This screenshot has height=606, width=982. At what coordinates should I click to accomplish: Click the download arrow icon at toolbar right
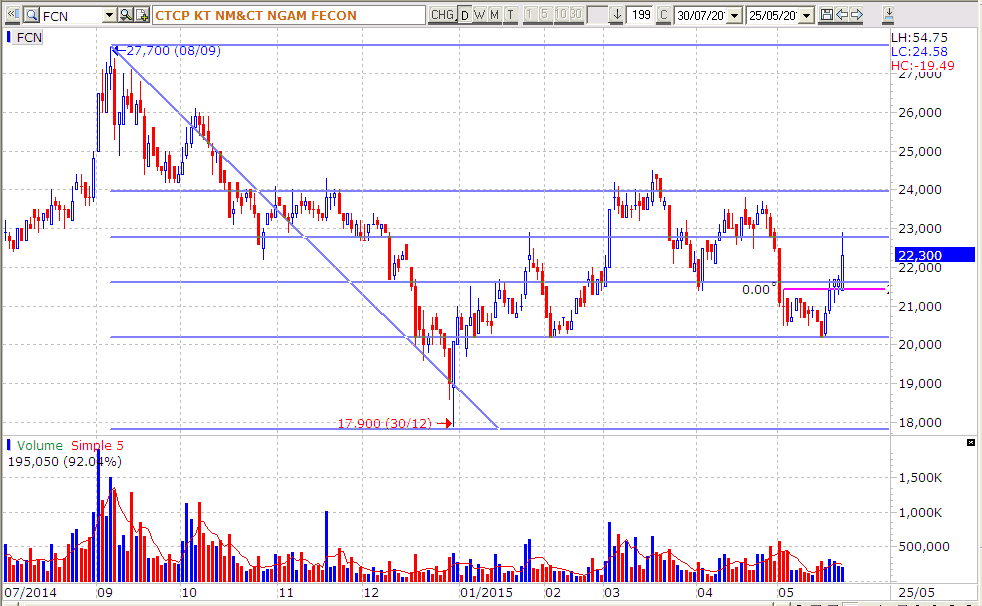(x=888, y=14)
